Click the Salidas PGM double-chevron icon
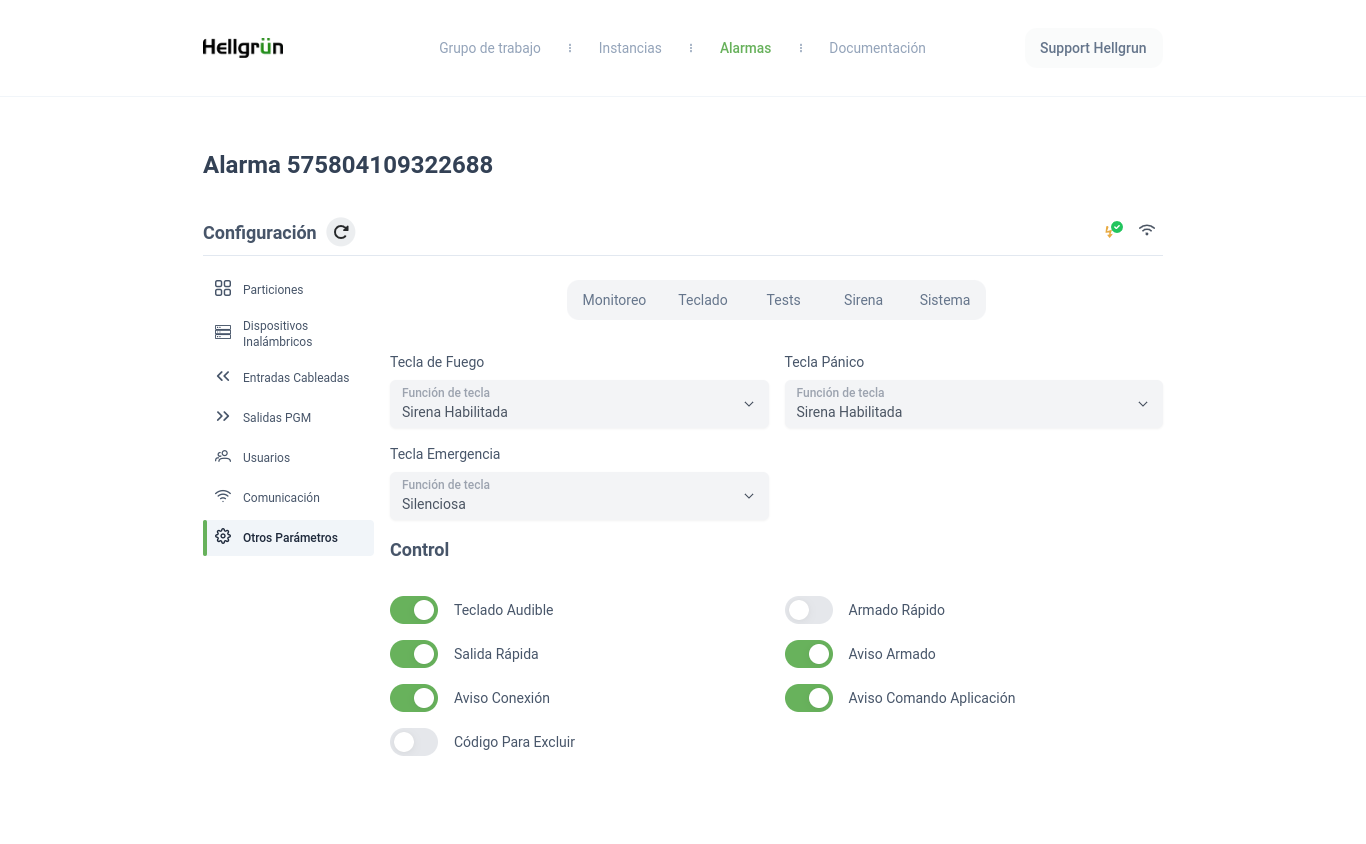The image size is (1366, 844). tap(223, 417)
